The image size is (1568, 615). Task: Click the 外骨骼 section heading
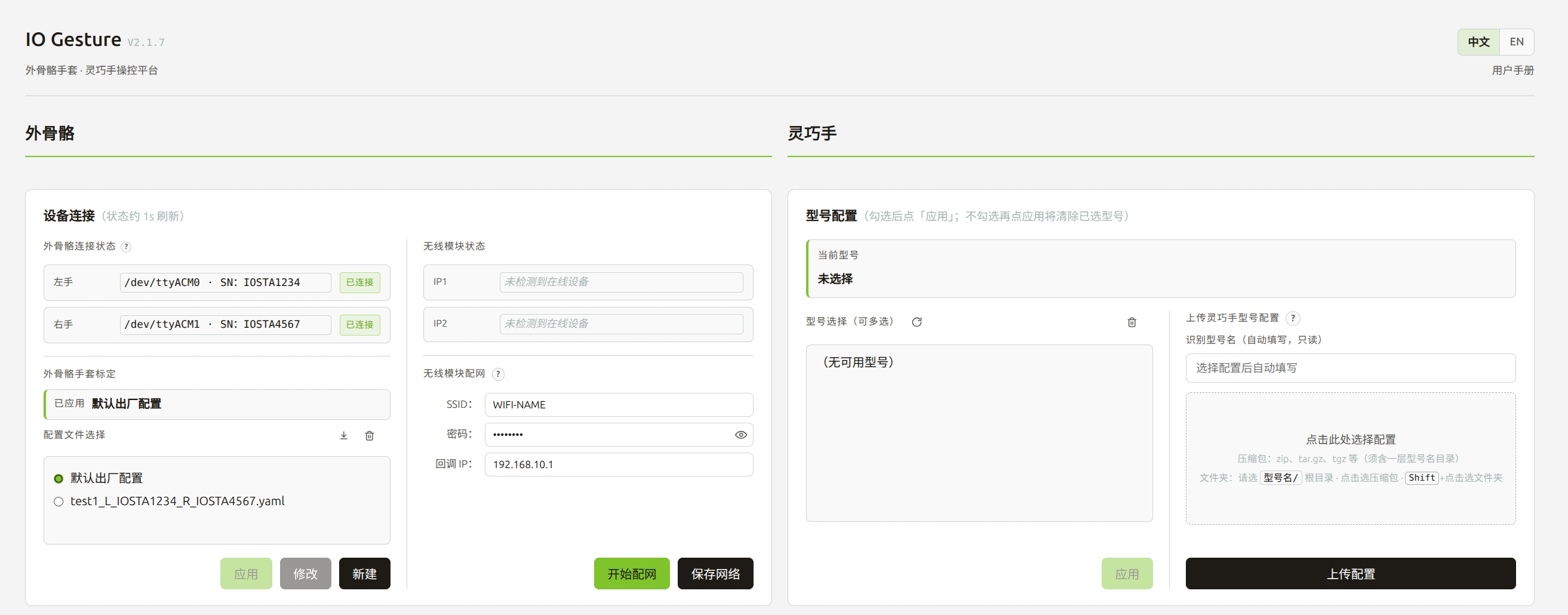(x=50, y=133)
